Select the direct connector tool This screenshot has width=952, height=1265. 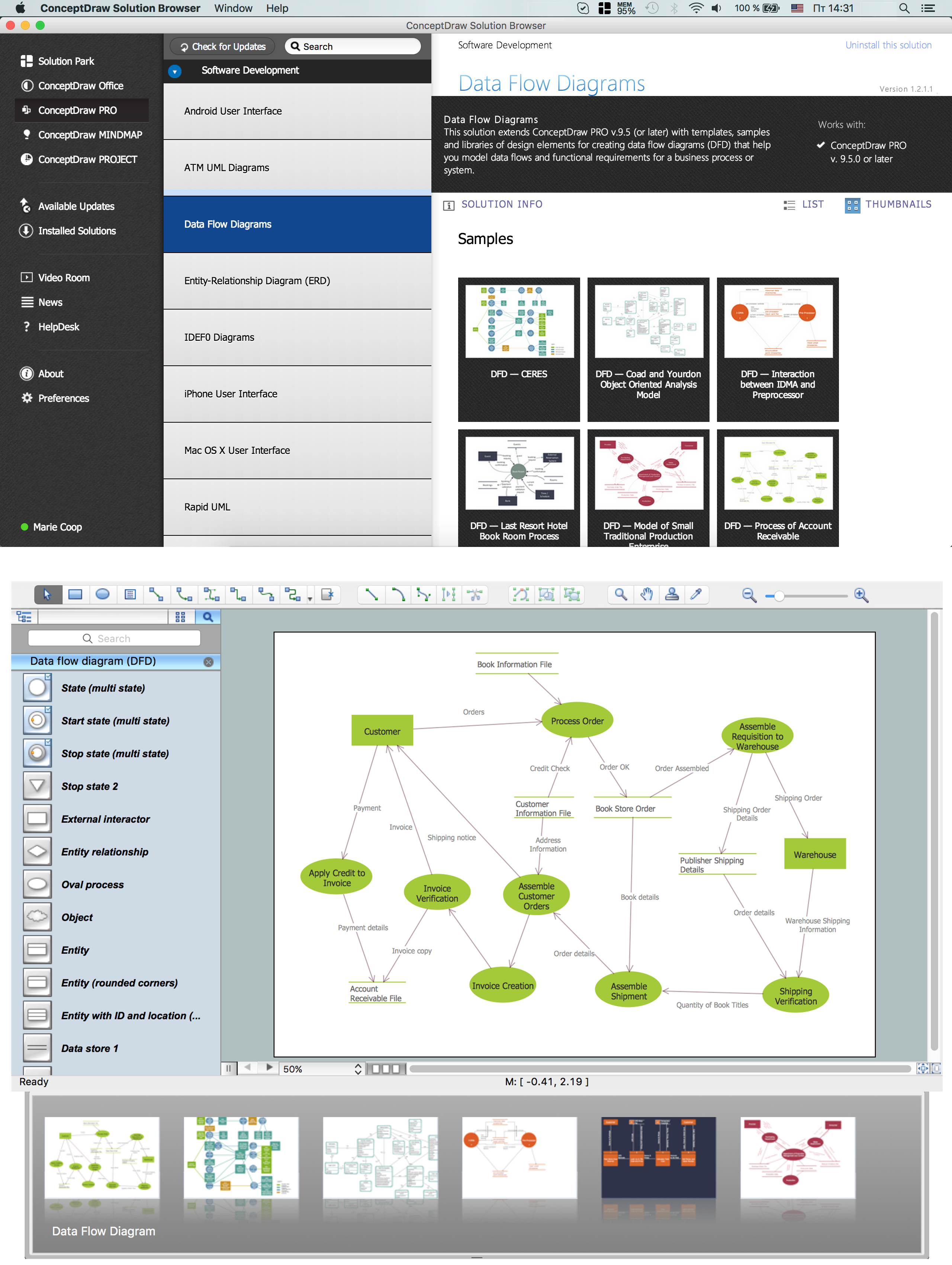[x=156, y=595]
